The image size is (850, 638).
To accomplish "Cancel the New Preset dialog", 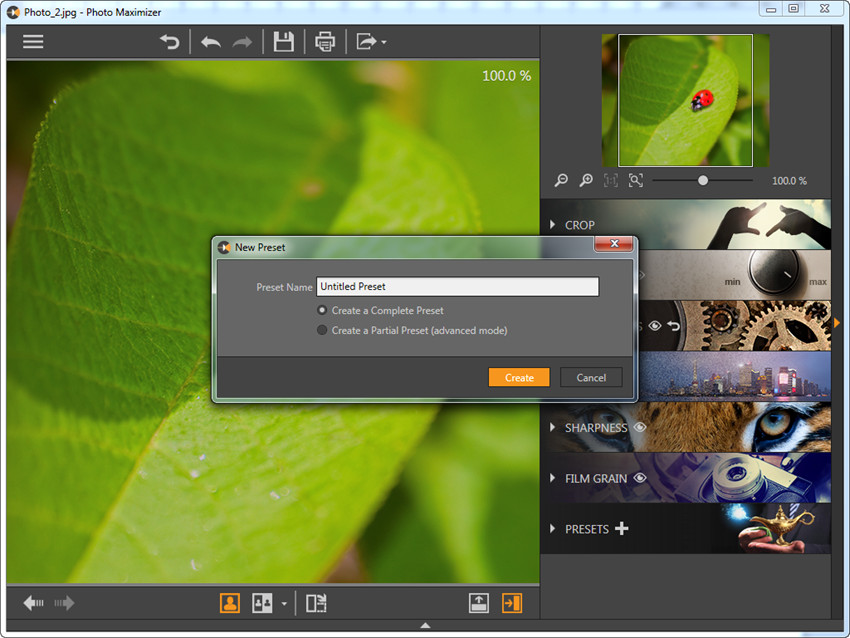I will coord(591,377).
